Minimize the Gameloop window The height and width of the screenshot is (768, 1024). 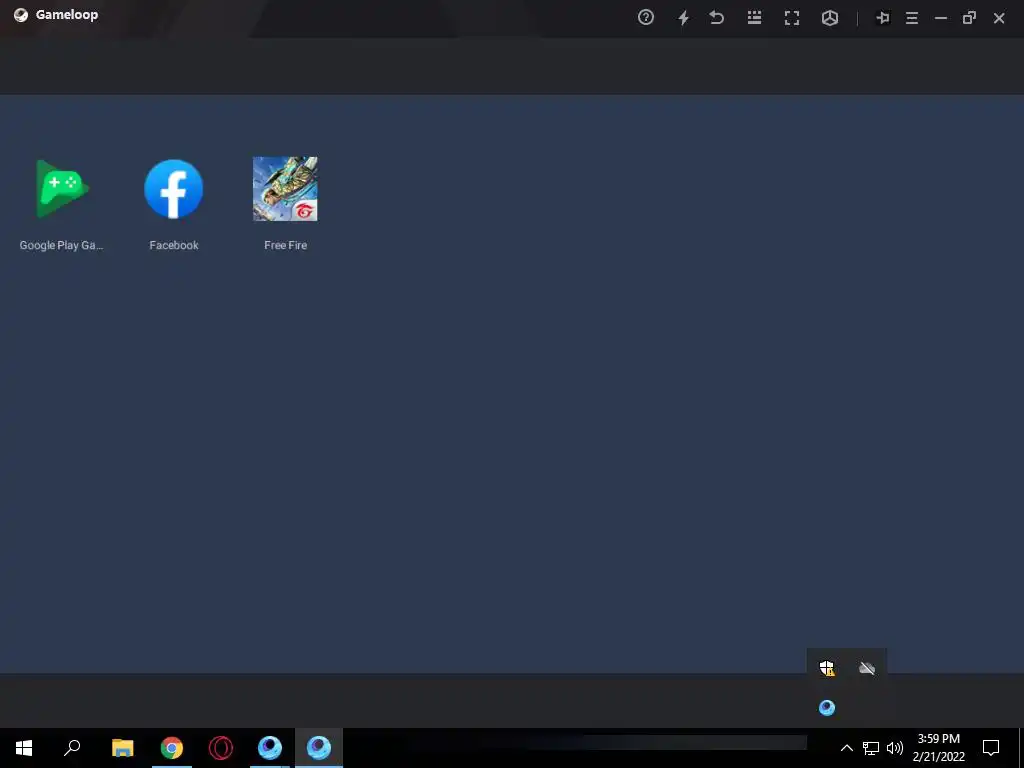tap(941, 18)
